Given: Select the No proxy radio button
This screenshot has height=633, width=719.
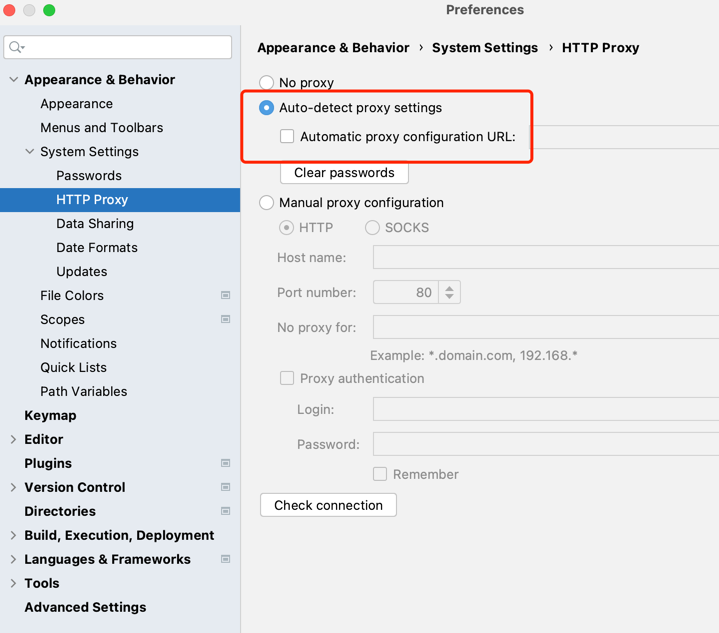Looking at the screenshot, I should (266, 83).
